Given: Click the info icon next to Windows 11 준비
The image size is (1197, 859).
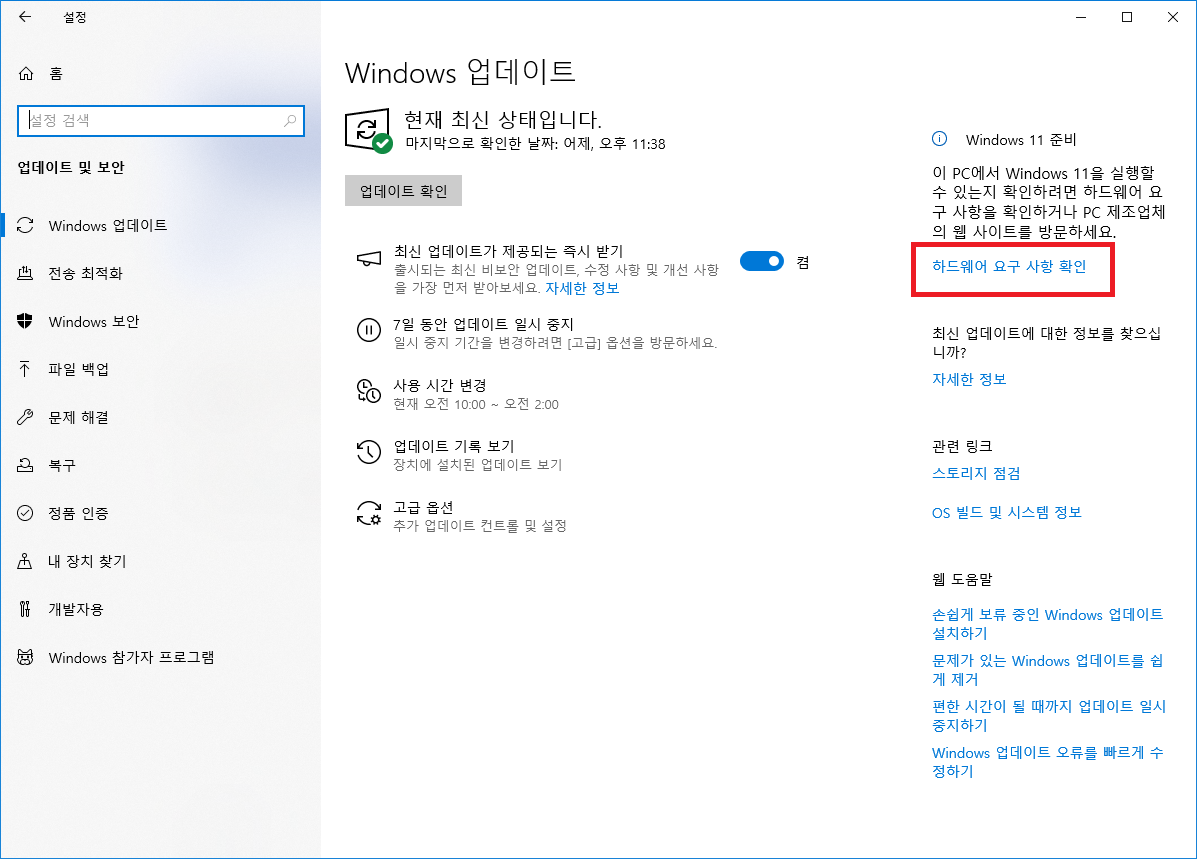Looking at the screenshot, I should click(x=940, y=139).
